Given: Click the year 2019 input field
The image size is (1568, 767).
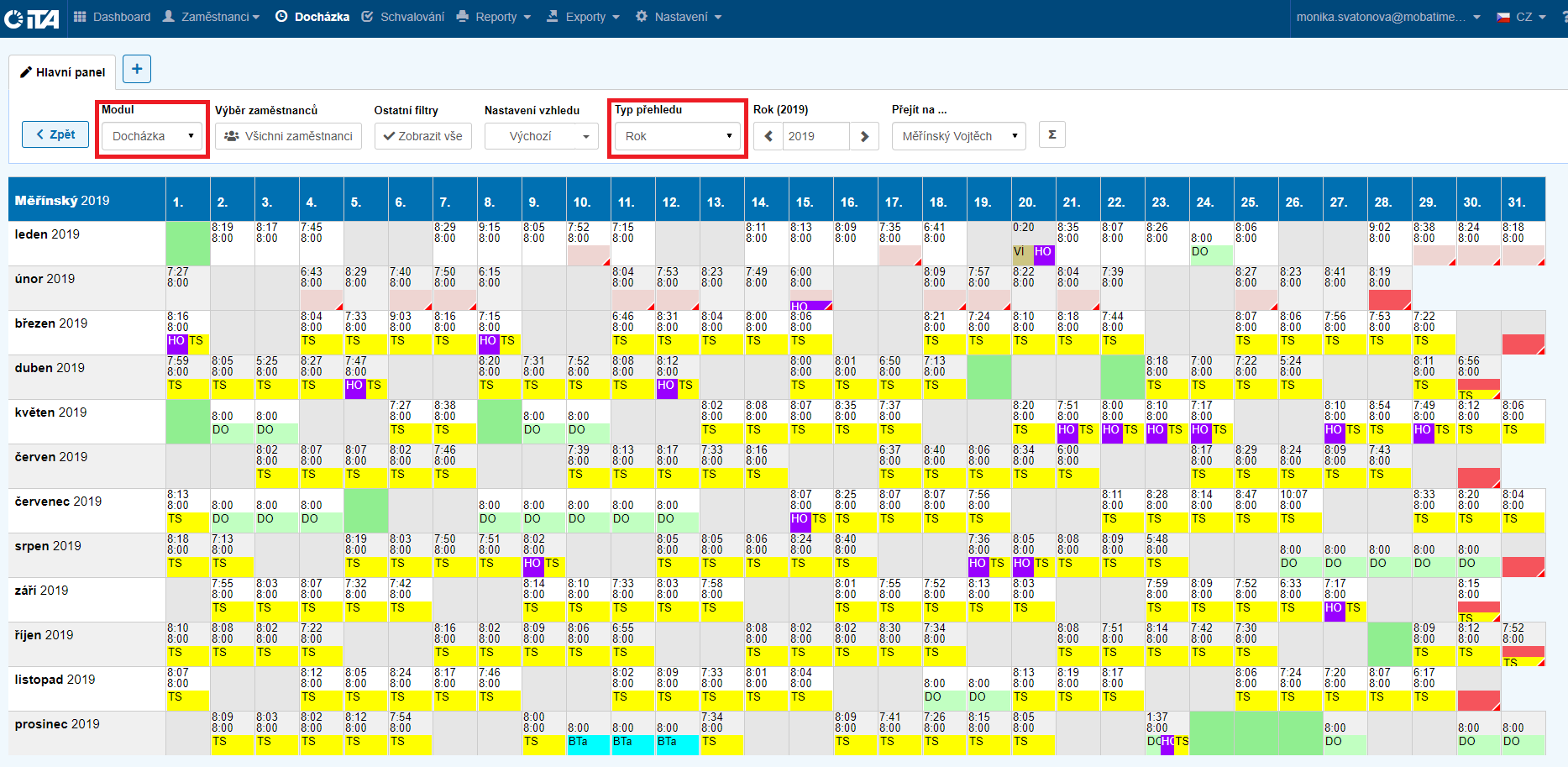Looking at the screenshot, I should [x=815, y=136].
